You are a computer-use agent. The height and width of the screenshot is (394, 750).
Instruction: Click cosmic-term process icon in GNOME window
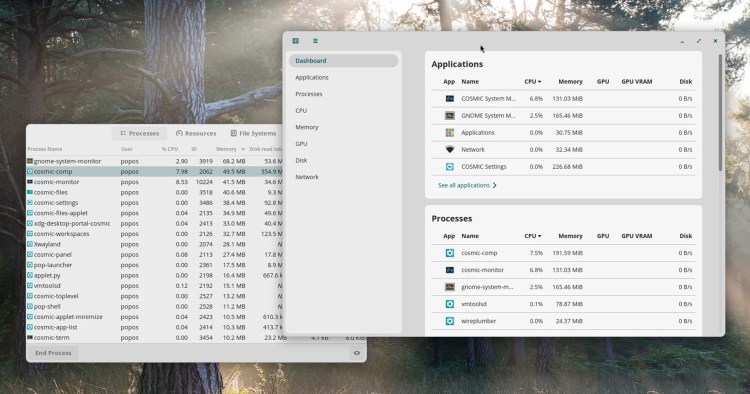pos(30,338)
